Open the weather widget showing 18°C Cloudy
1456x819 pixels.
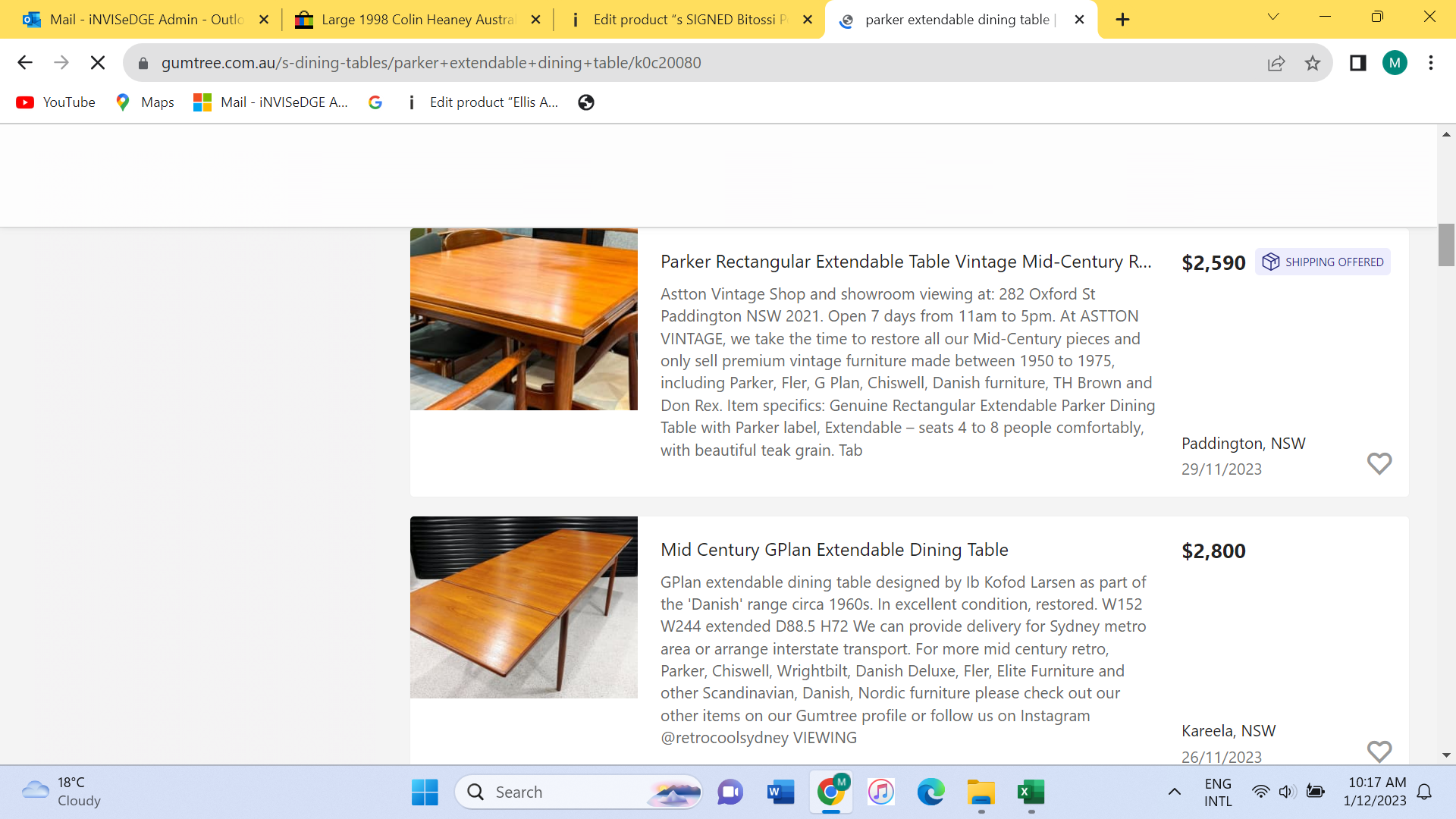coord(62,792)
